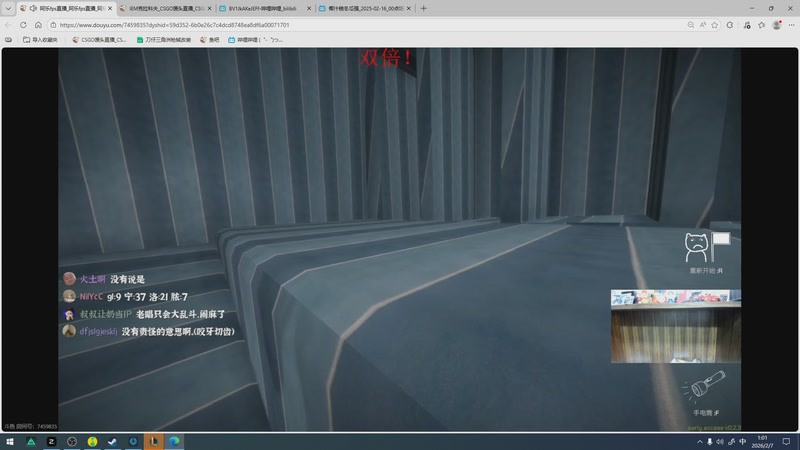Switch to the first douyu live-stream tab
Viewport: 800px width, 450px height.
tap(65, 8)
